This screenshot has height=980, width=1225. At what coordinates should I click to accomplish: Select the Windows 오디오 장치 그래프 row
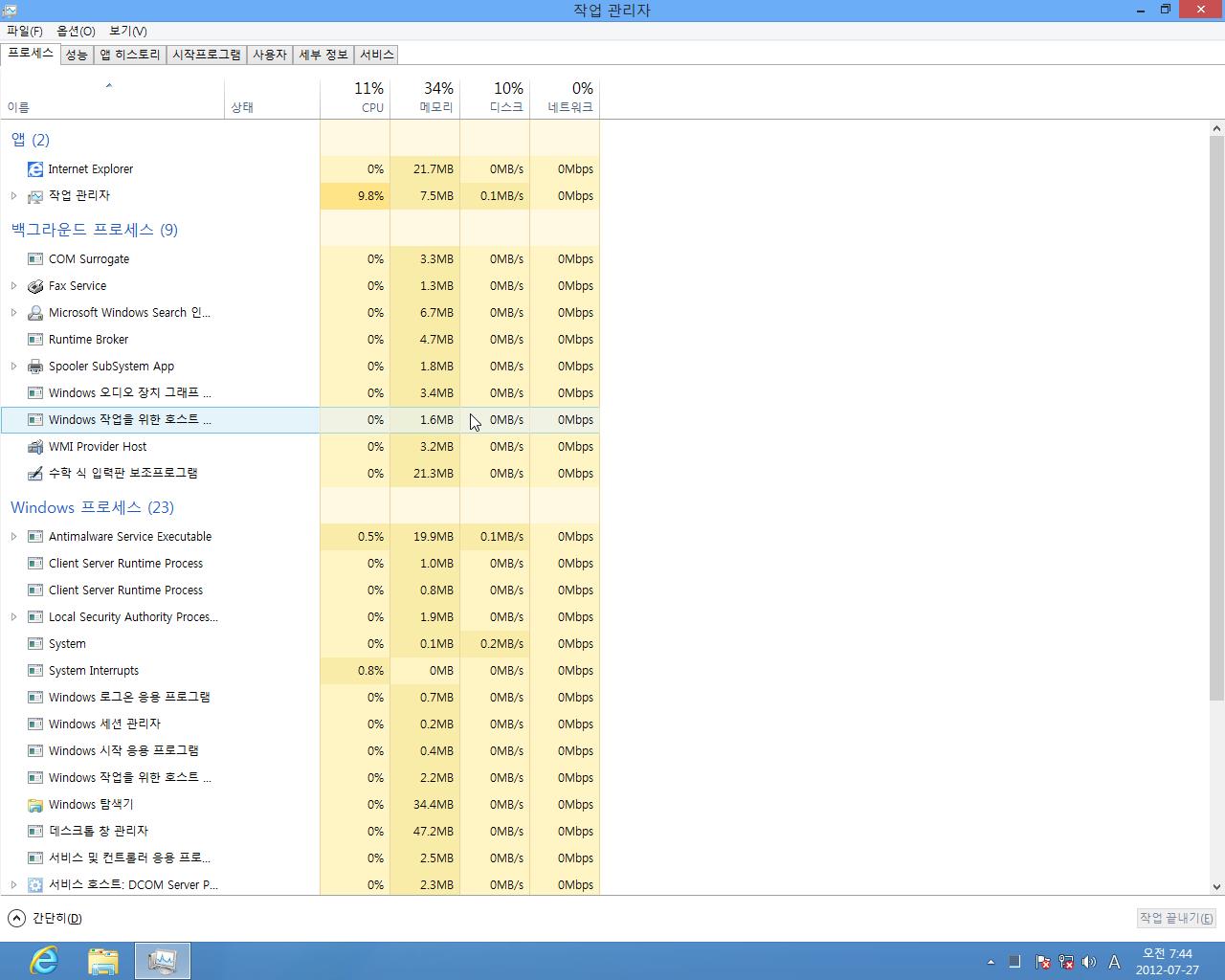(301, 393)
